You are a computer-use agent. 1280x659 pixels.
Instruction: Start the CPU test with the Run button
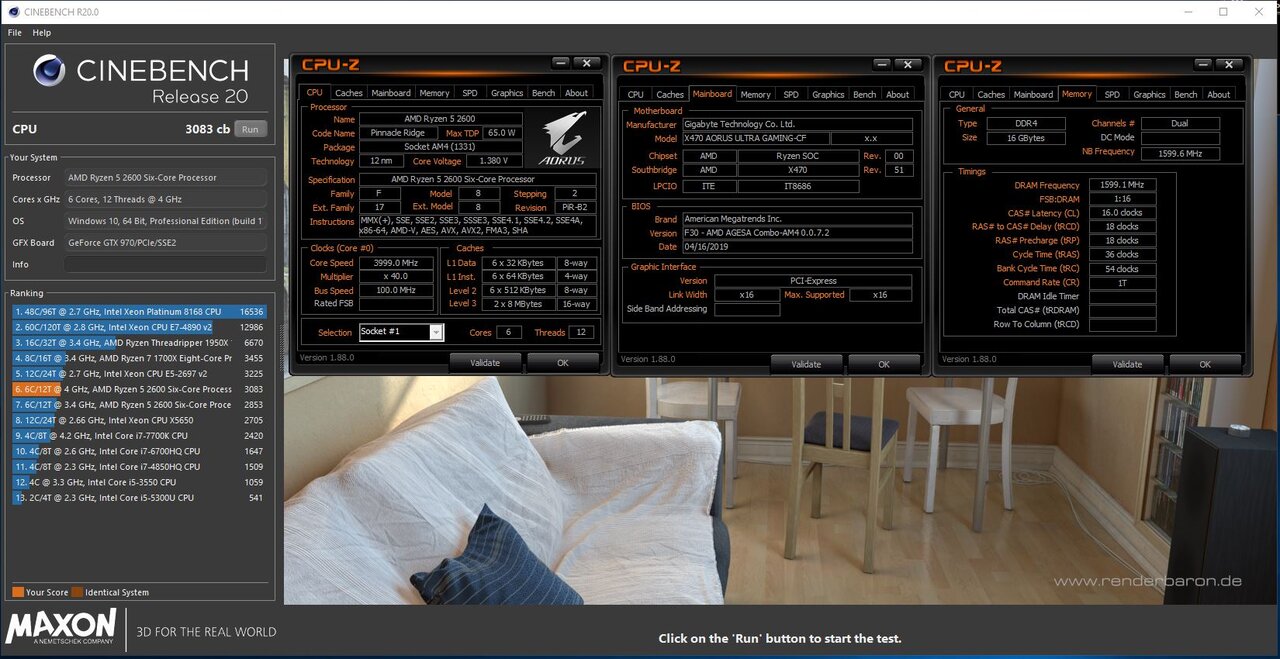click(250, 129)
